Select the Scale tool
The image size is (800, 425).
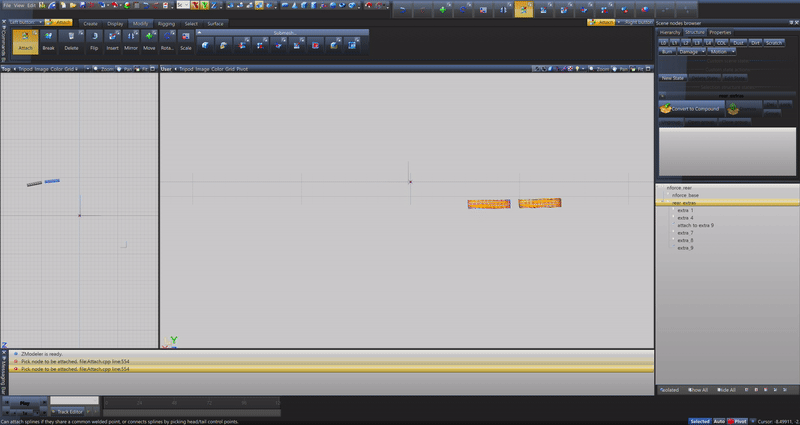(186, 40)
